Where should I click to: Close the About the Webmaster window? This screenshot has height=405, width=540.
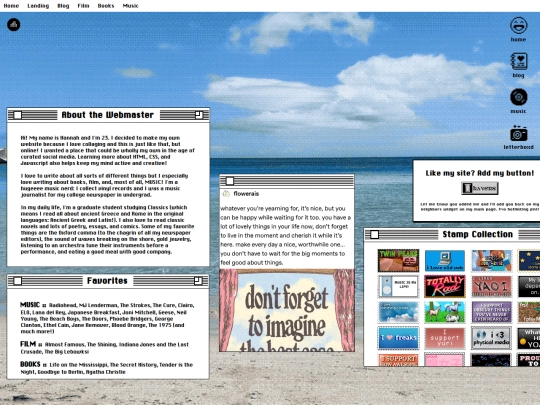[18, 115]
